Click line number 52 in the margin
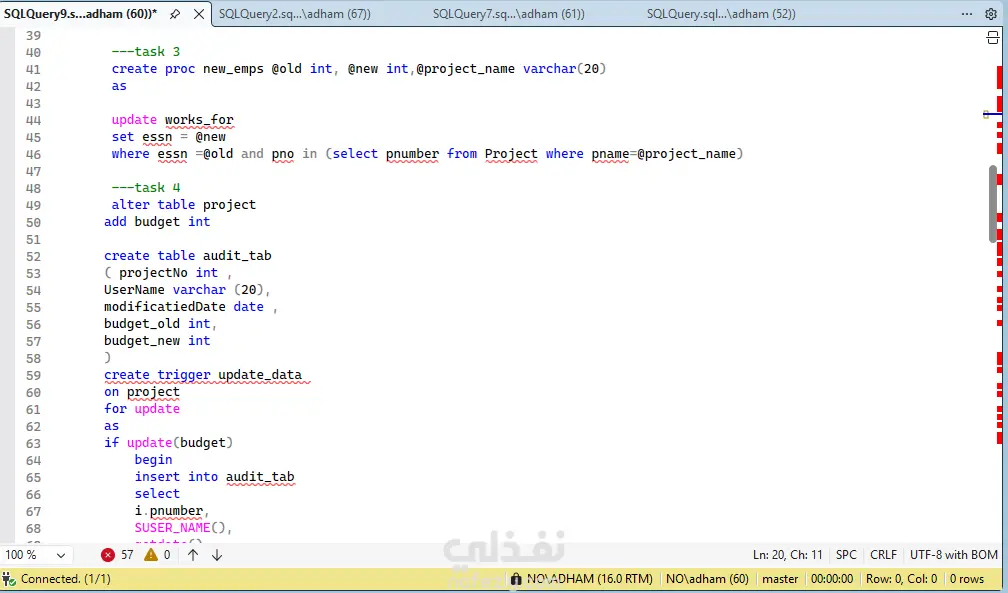Screen dimensions: 1008x593 click(33, 256)
